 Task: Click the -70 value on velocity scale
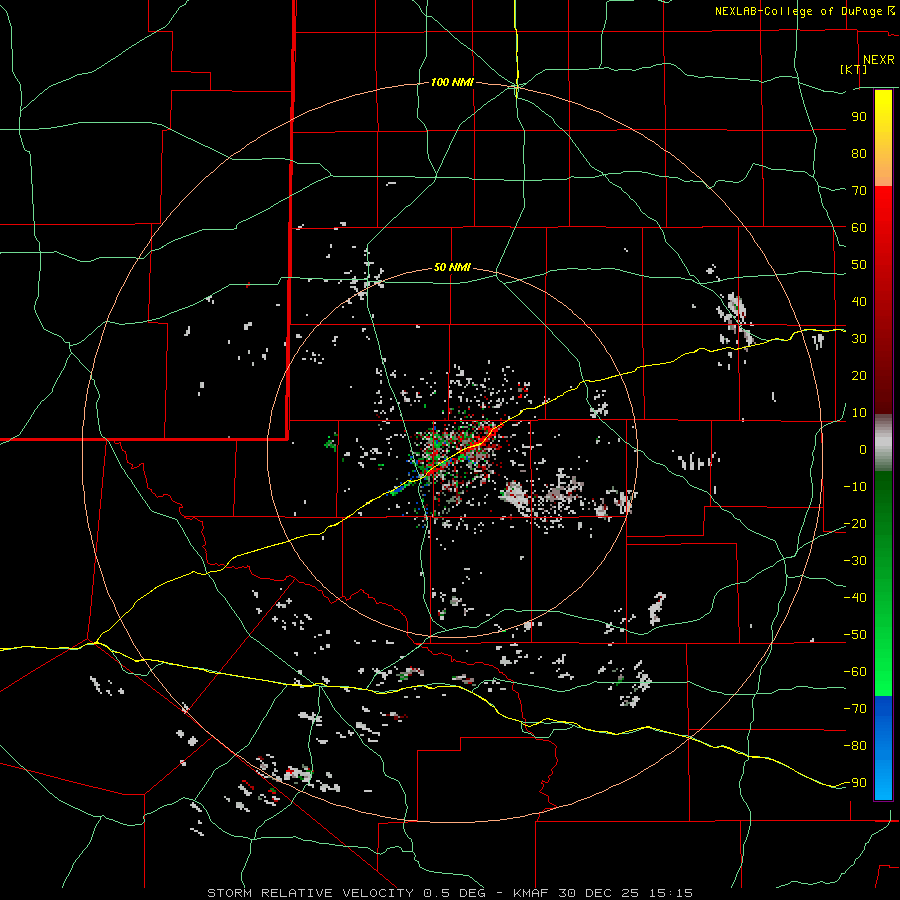coord(855,709)
